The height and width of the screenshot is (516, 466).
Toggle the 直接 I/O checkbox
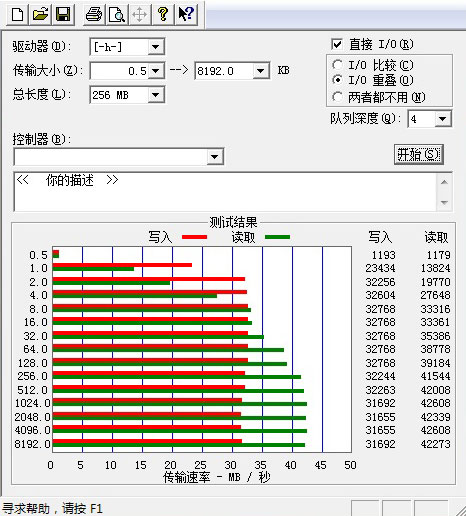337,44
